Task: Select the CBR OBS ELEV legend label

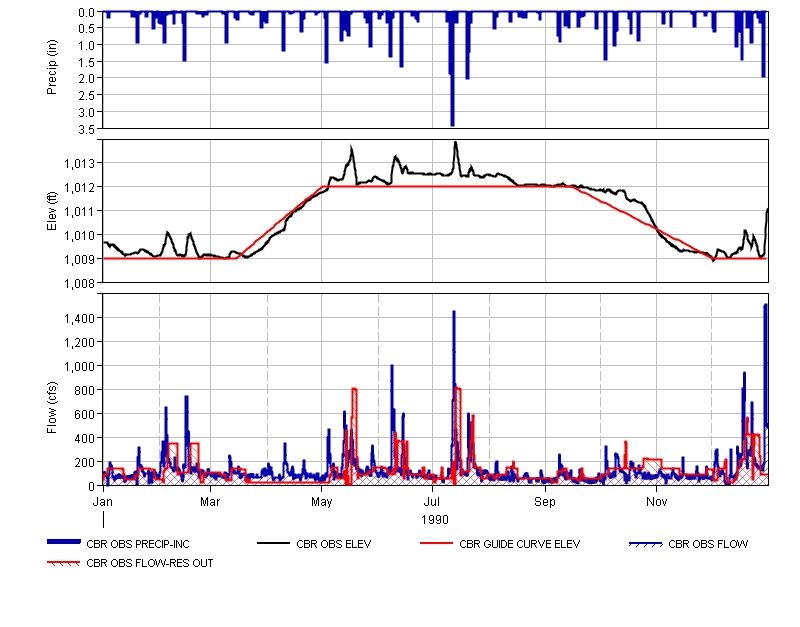Action: [334, 544]
